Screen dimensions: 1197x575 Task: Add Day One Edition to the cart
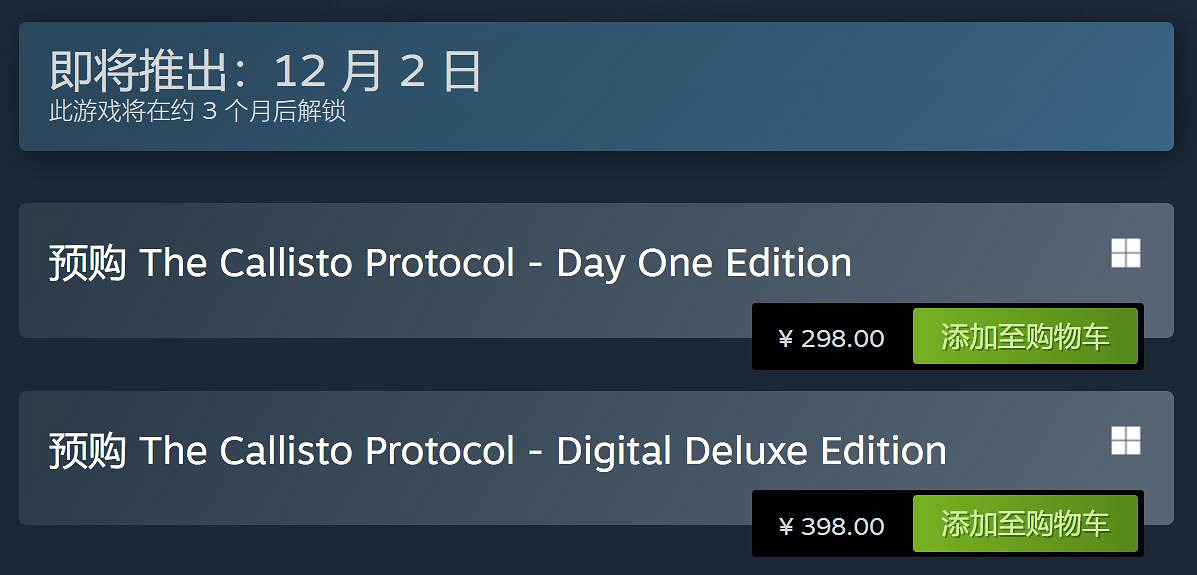point(1025,337)
